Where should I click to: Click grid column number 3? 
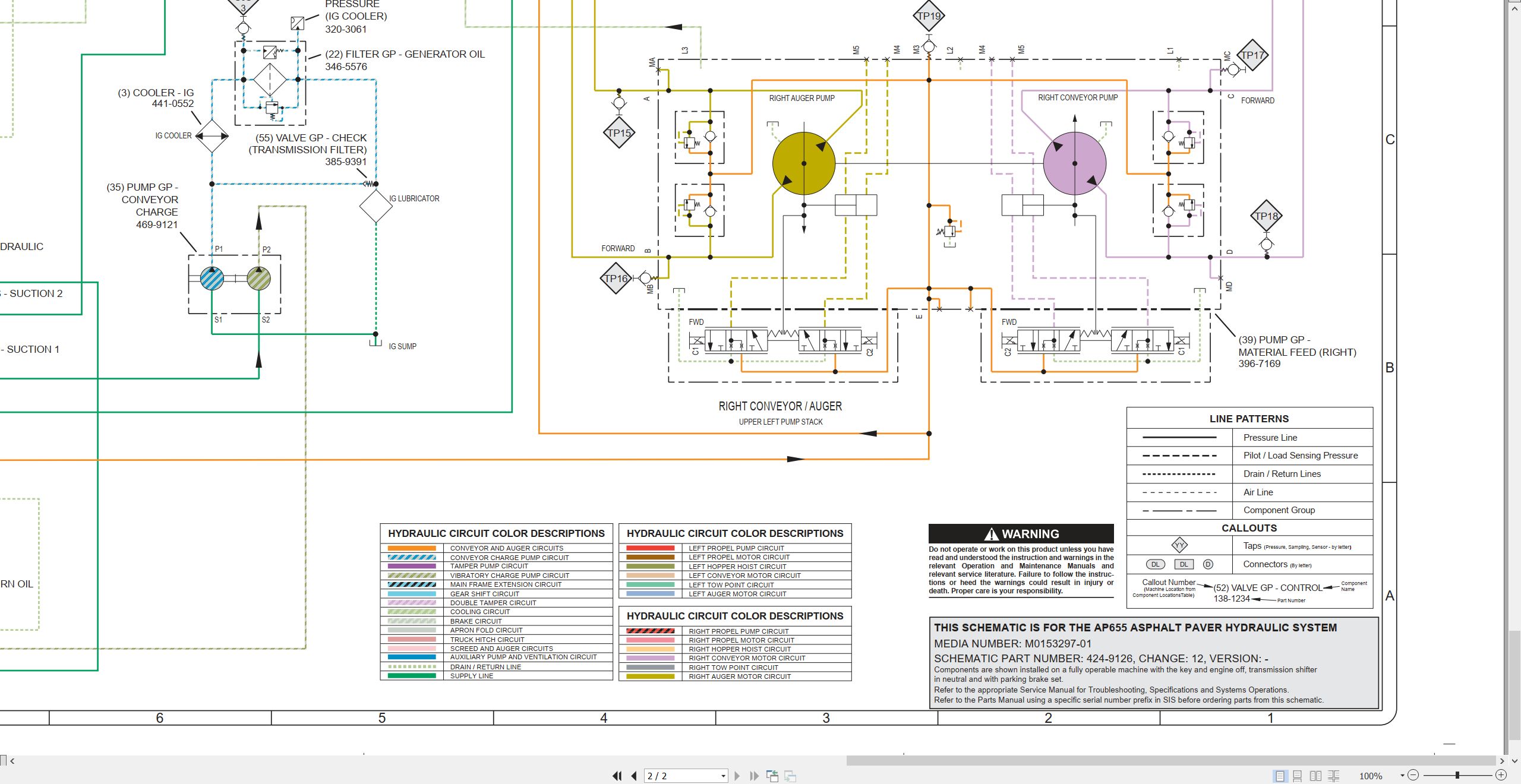click(x=826, y=718)
